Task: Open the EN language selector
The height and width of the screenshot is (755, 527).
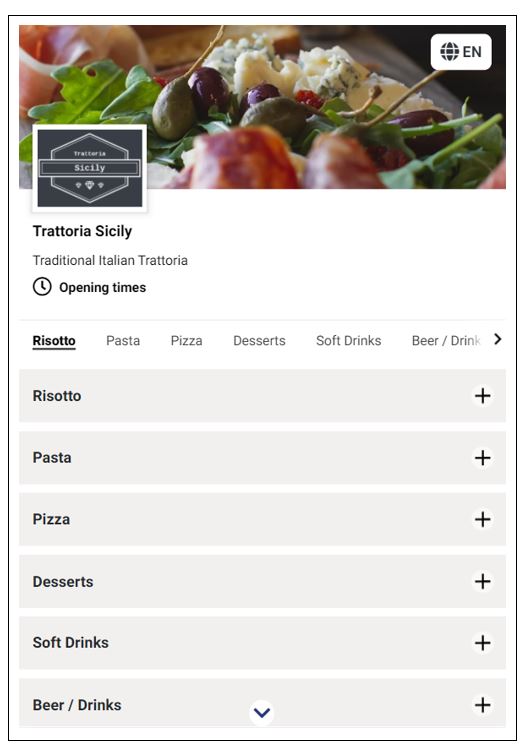Action: (x=461, y=52)
